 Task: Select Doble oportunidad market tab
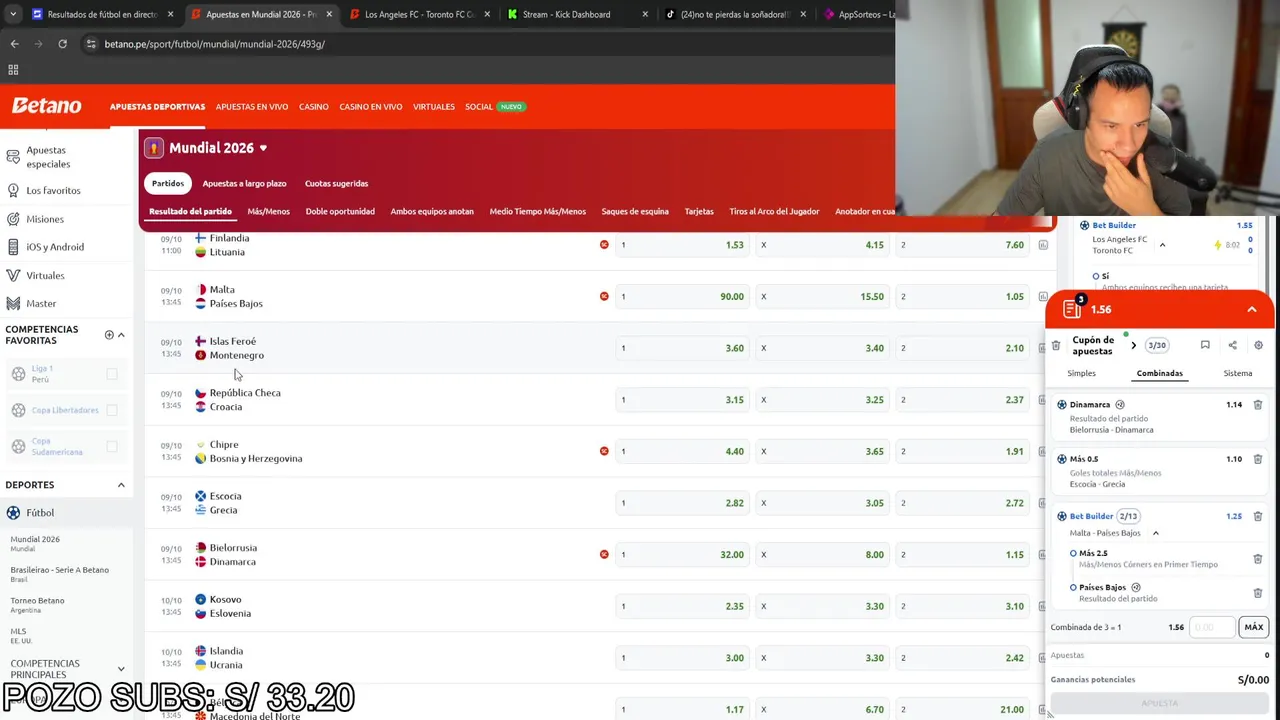tap(340, 211)
